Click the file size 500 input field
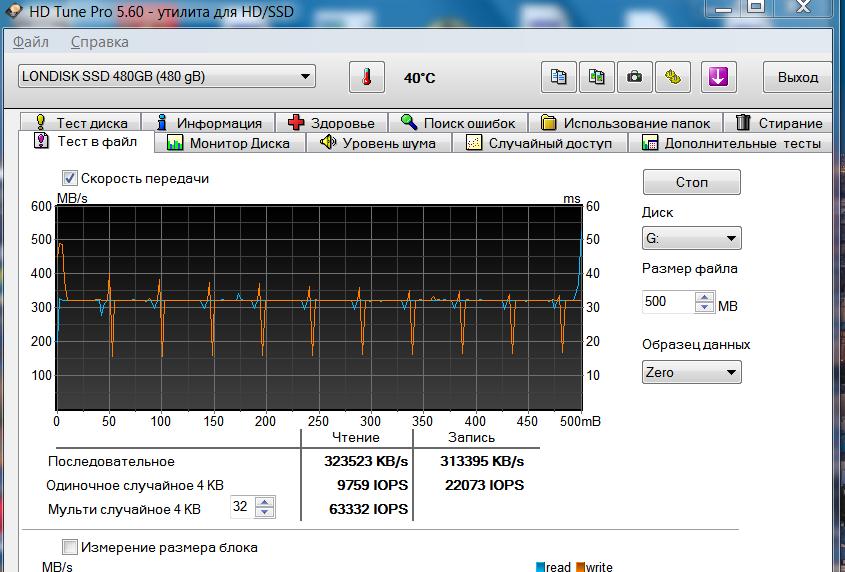 (x=668, y=302)
